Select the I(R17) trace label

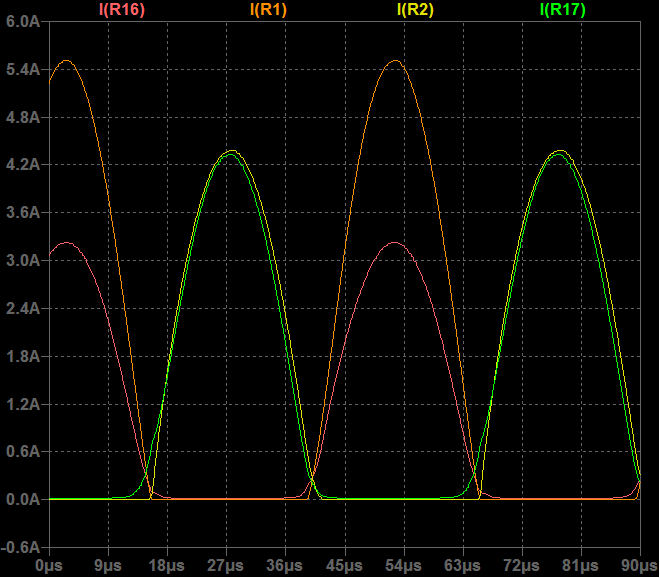[x=562, y=9]
